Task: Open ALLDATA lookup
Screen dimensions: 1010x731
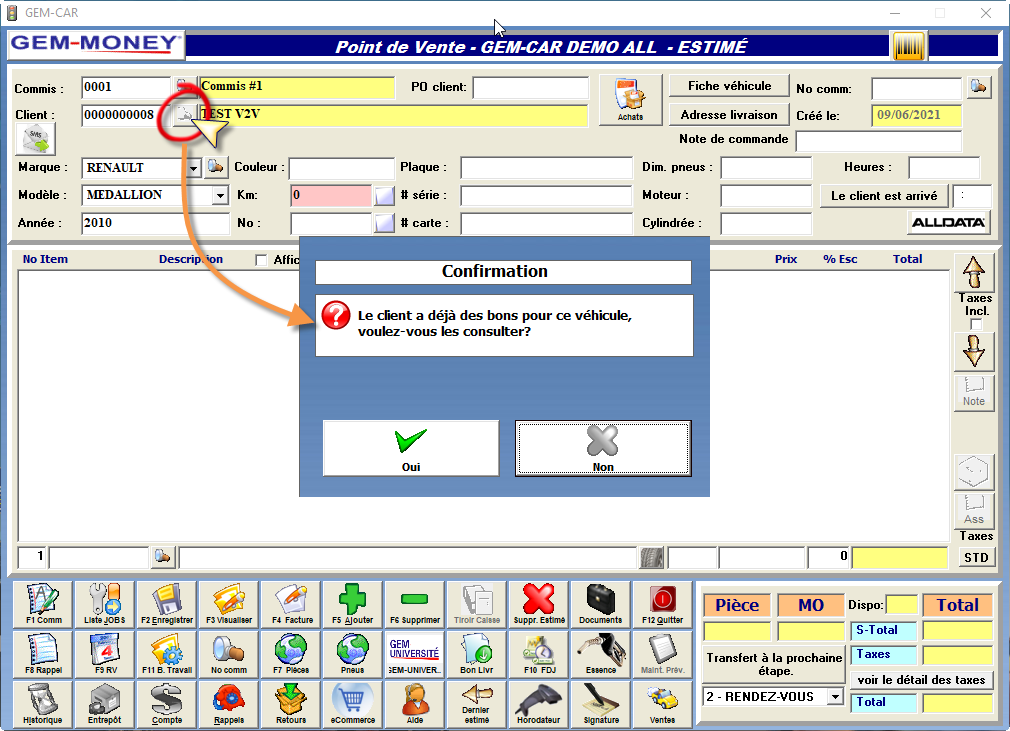Action: (x=948, y=223)
